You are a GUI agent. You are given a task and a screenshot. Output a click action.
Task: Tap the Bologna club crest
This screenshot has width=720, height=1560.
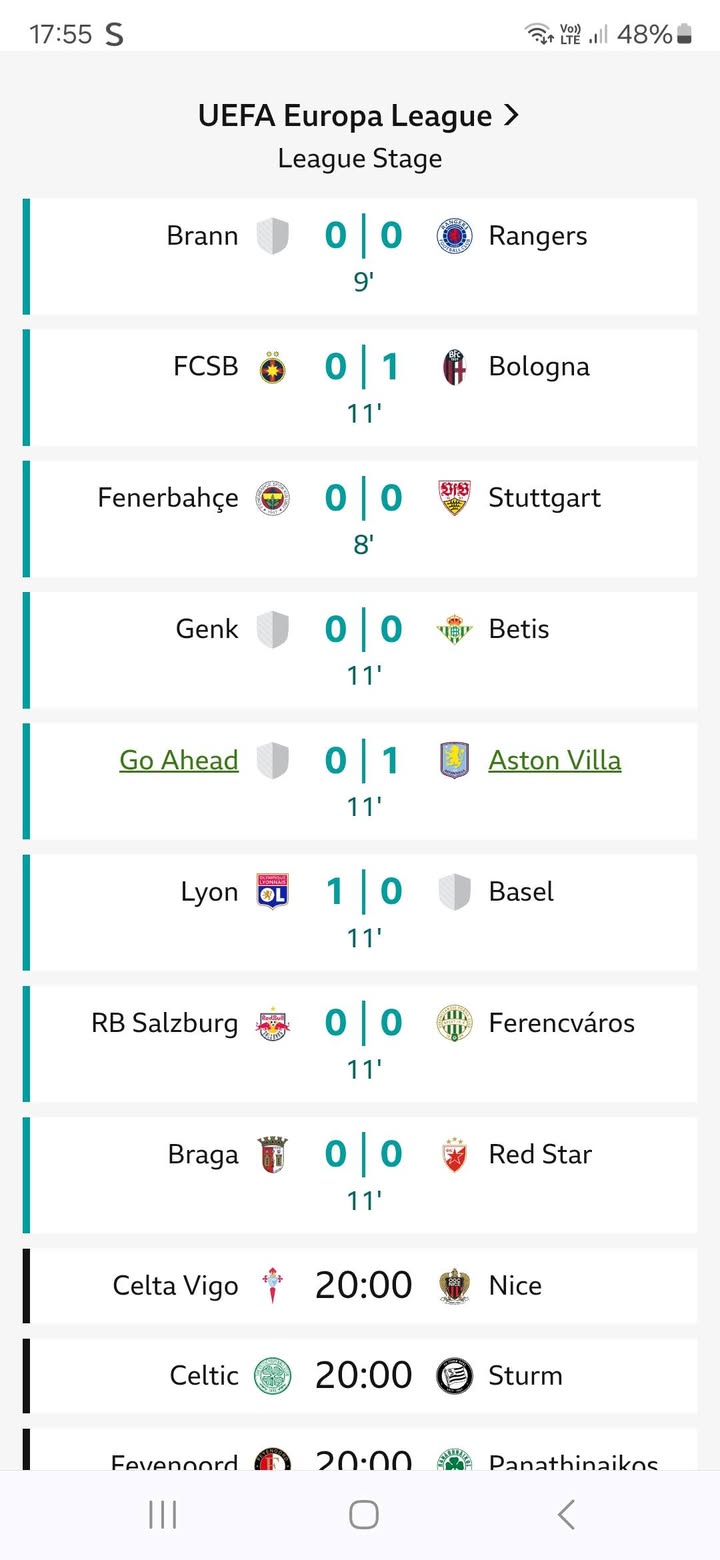pos(455,368)
